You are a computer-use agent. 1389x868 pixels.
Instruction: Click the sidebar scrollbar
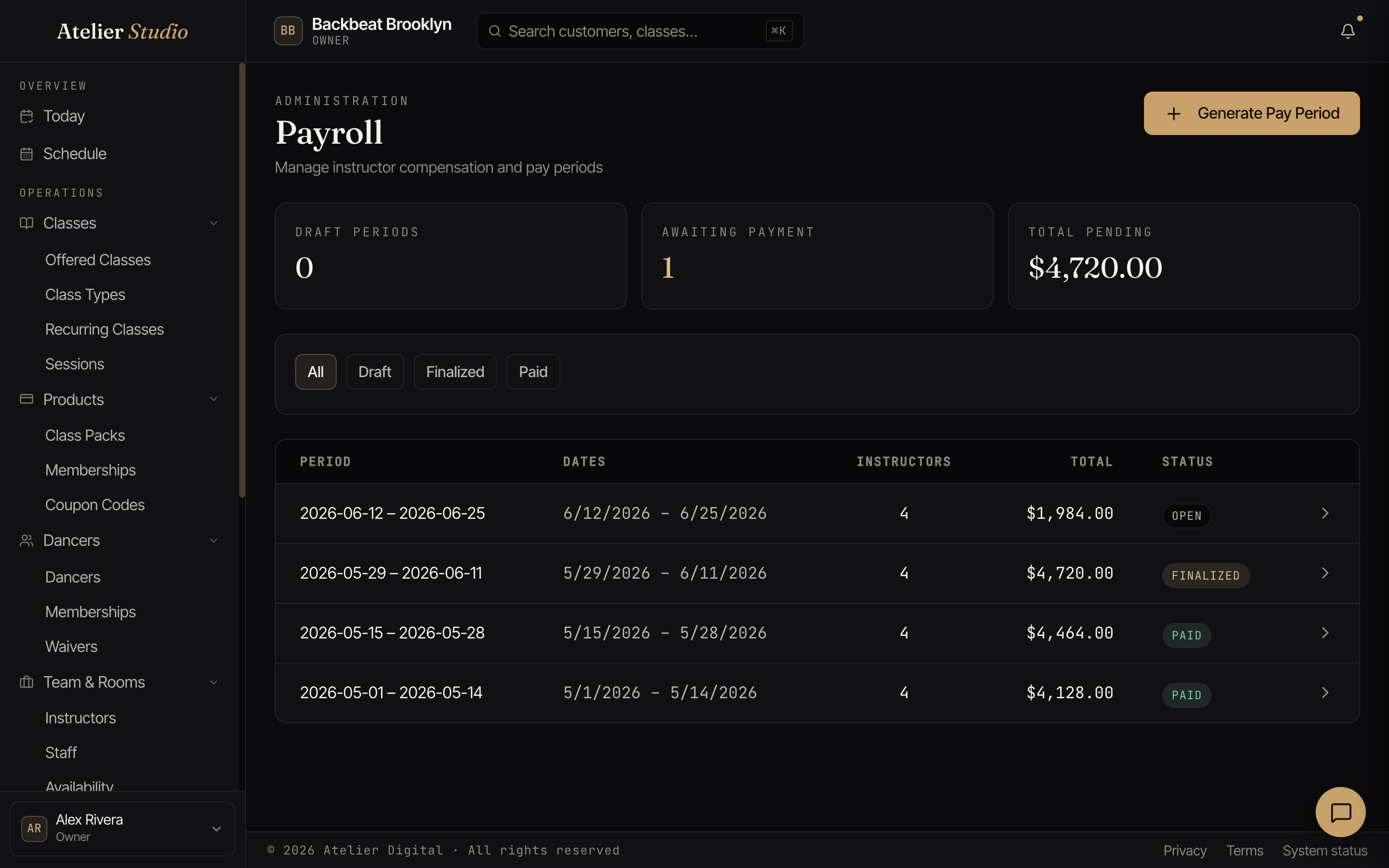tap(242, 280)
